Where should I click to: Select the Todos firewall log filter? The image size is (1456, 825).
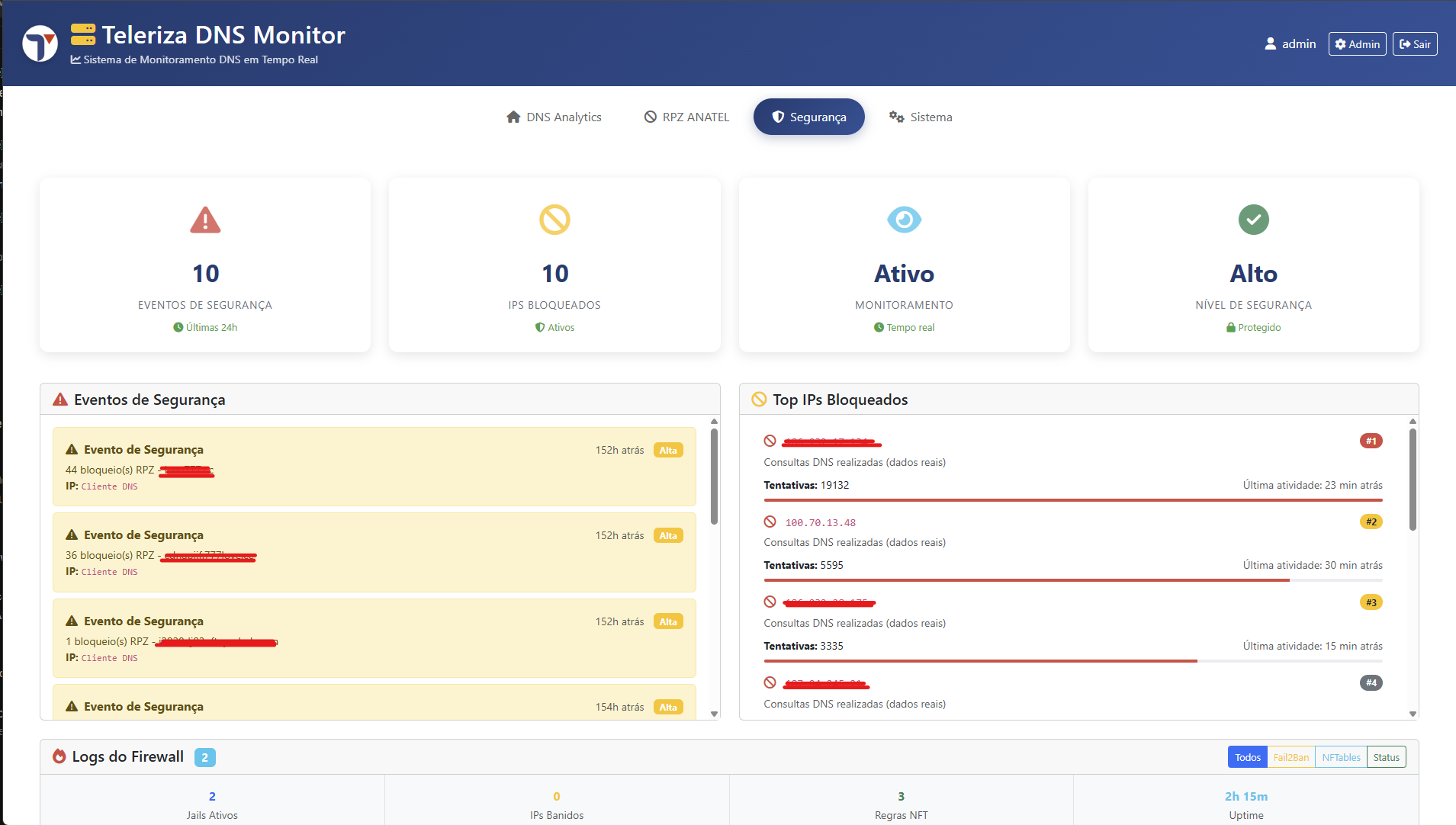pyautogui.click(x=1247, y=757)
